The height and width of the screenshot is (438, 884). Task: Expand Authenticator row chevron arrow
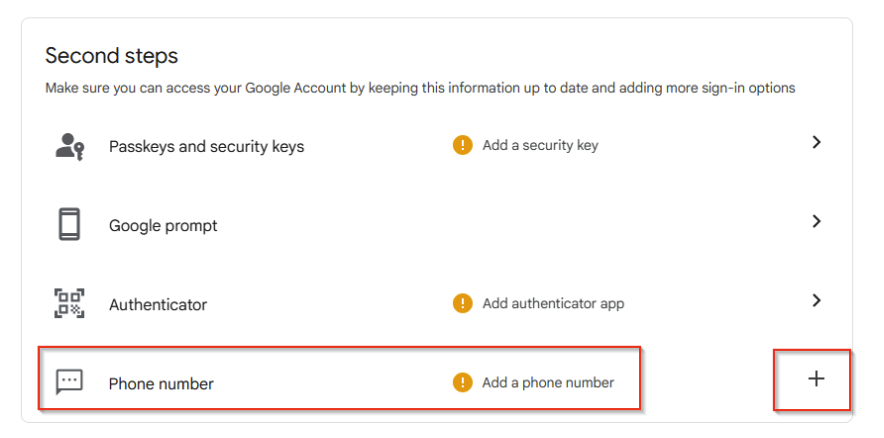tap(816, 300)
